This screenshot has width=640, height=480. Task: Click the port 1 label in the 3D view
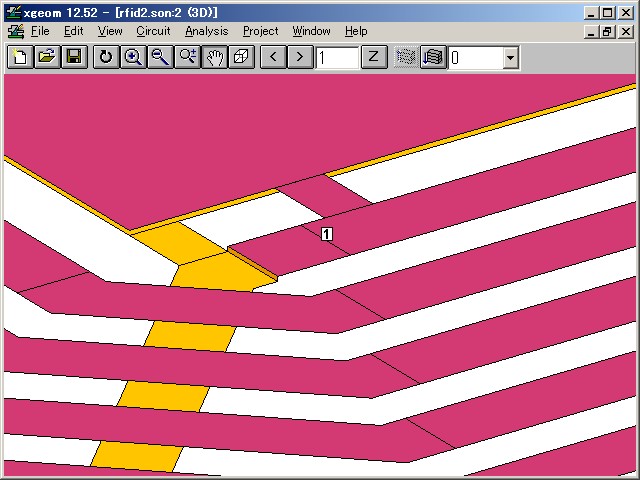coord(327,234)
